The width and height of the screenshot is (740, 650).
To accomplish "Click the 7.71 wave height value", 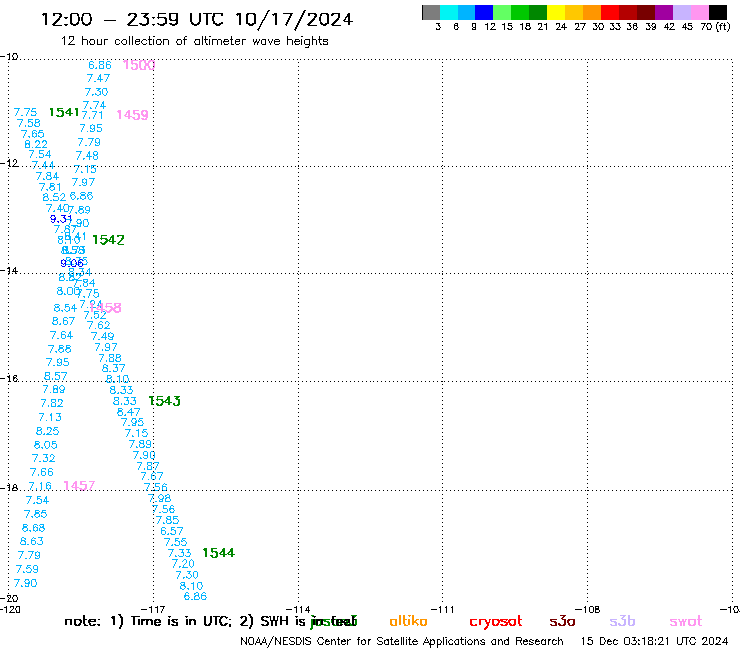I will [x=92, y=115].
